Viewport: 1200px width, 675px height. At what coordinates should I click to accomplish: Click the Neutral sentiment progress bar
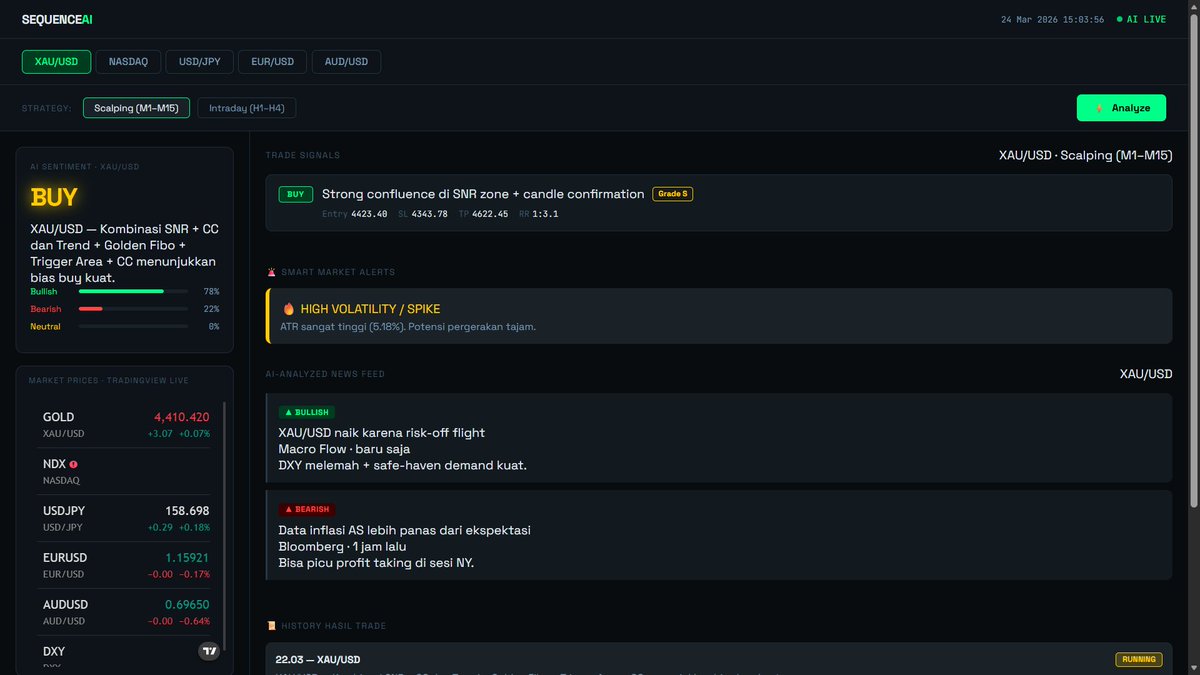pos(133,326)
